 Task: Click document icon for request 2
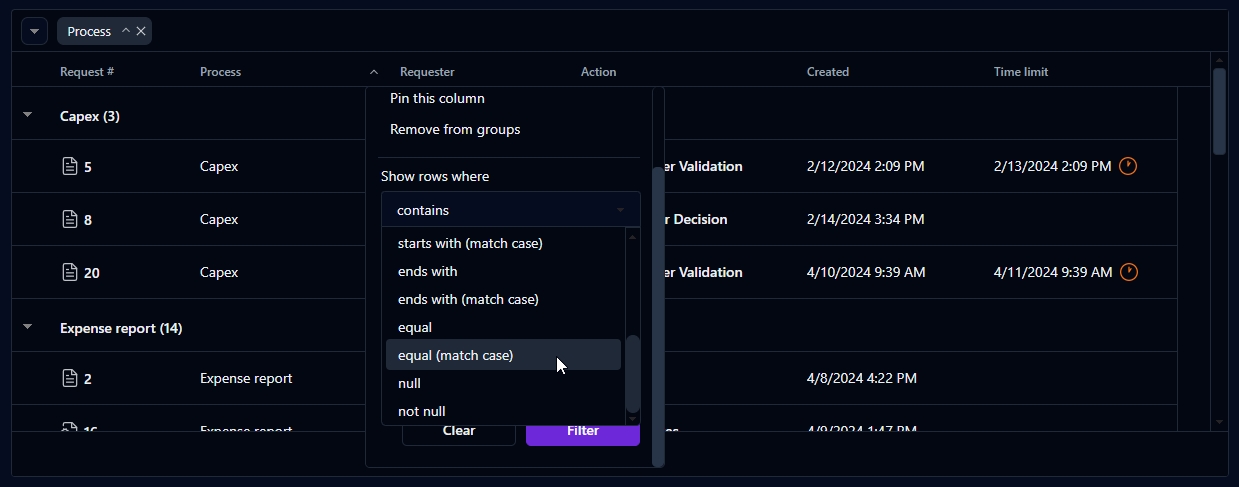click(x=70, y=378)
